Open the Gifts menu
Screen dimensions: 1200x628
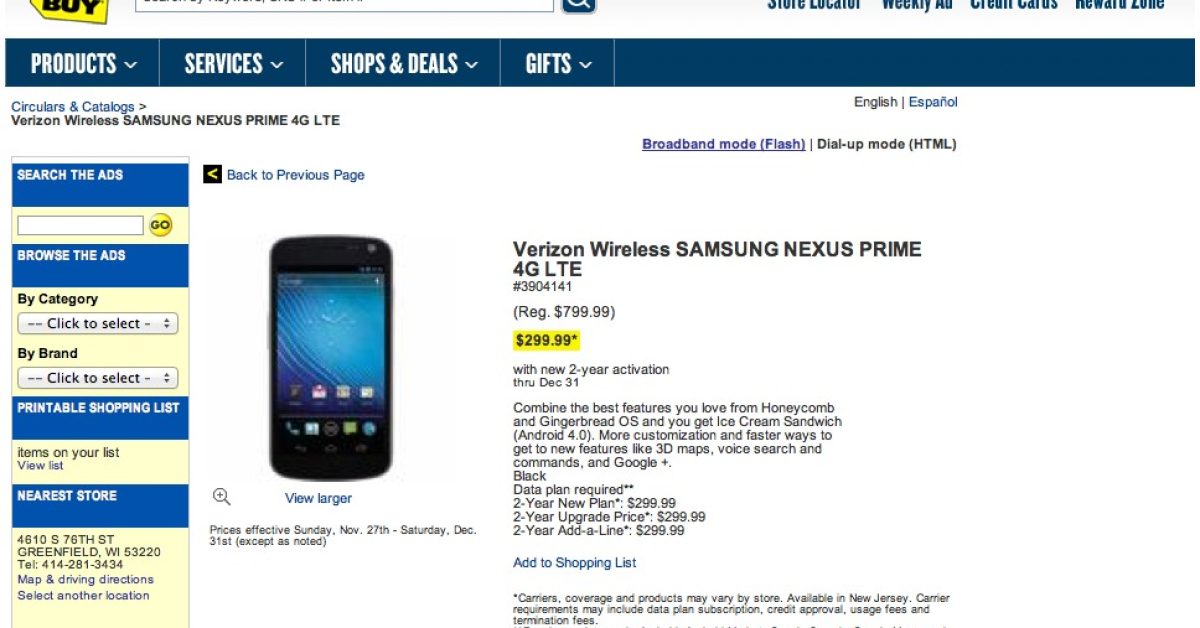click(x=558, y=64)
